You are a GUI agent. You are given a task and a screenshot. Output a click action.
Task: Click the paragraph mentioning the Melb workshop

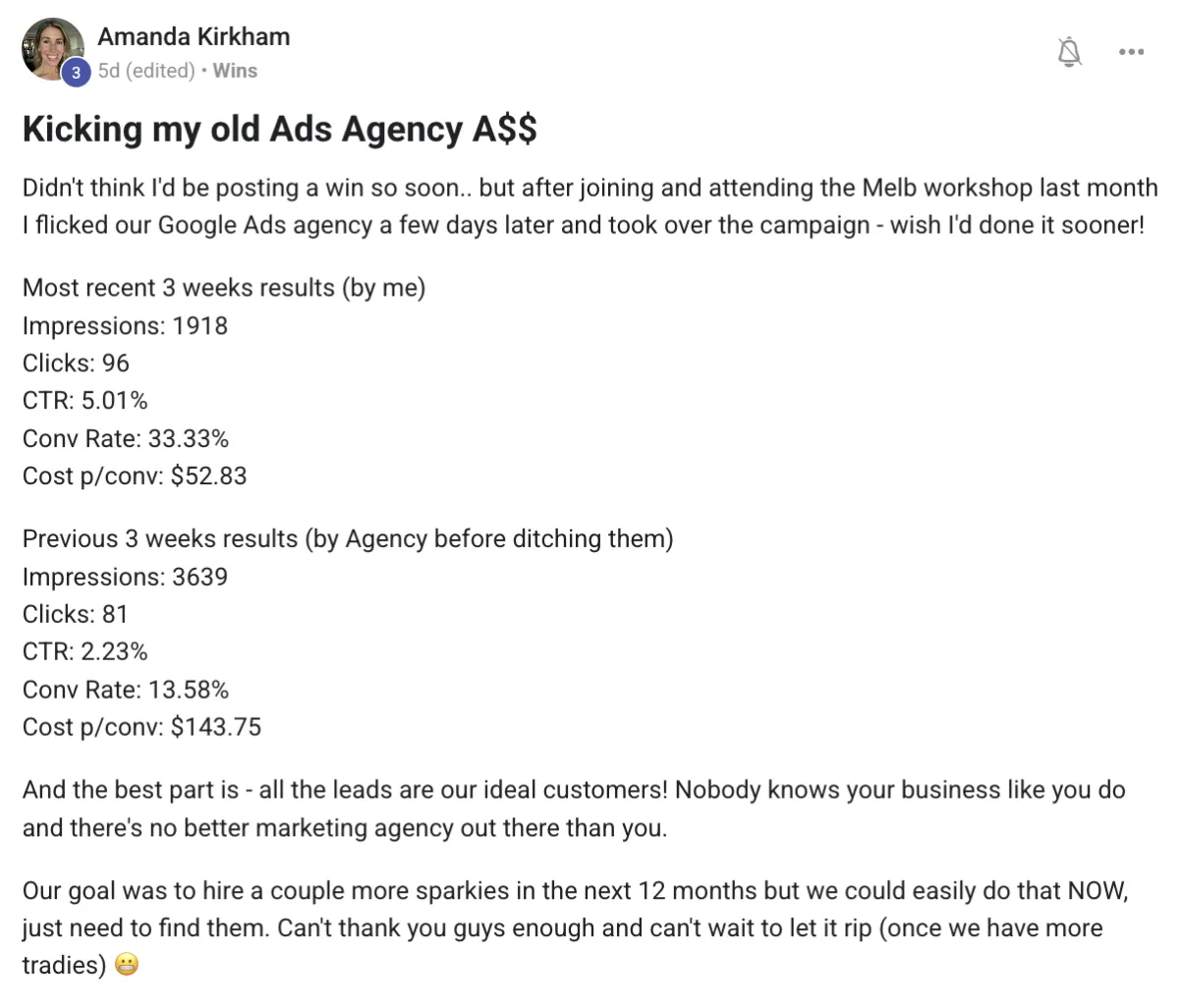[x=589, y=206]
